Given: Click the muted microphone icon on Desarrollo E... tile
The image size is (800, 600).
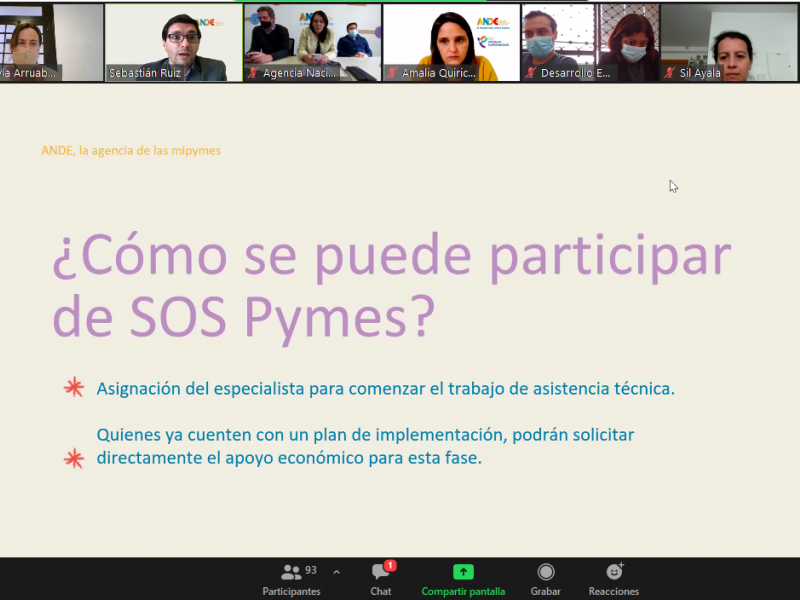Looking at the screenshot, I should pos(531,72).
